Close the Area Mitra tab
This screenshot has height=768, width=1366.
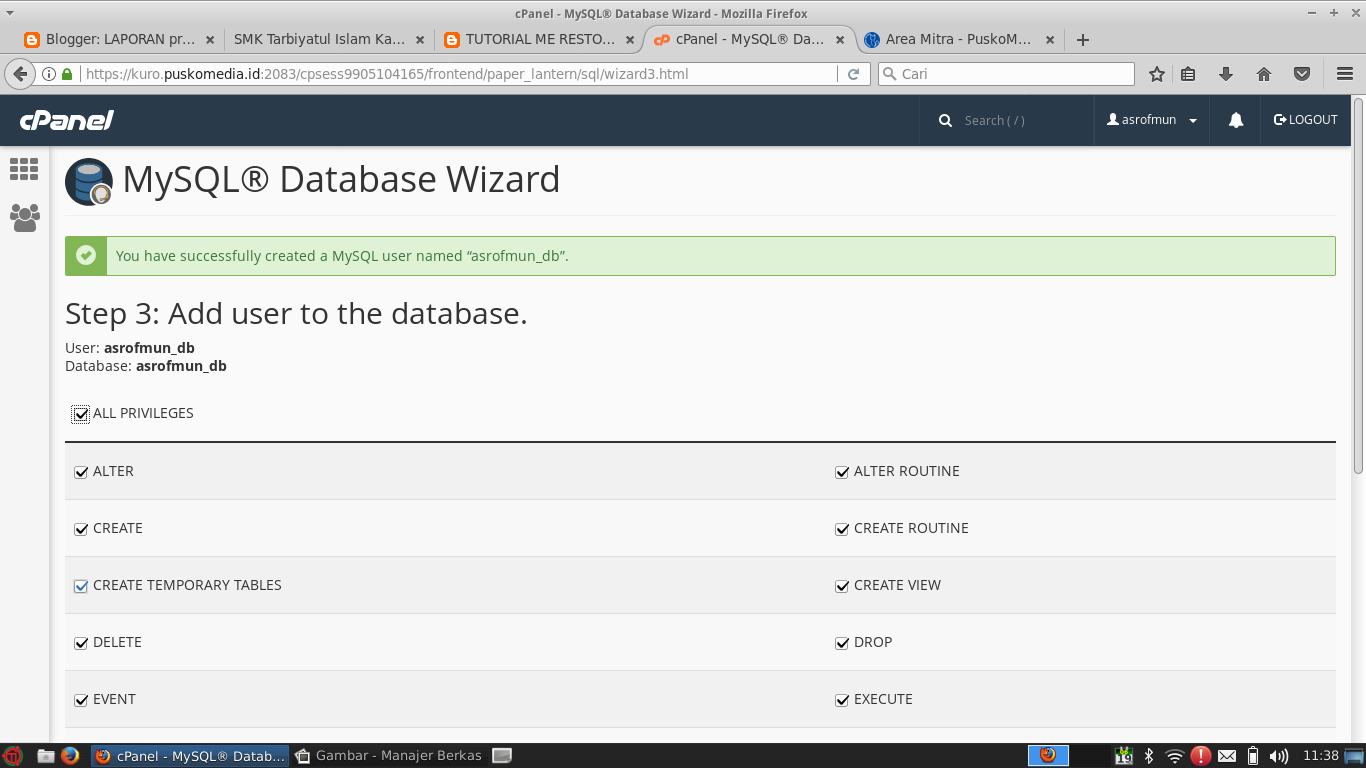coord(1050,40)
